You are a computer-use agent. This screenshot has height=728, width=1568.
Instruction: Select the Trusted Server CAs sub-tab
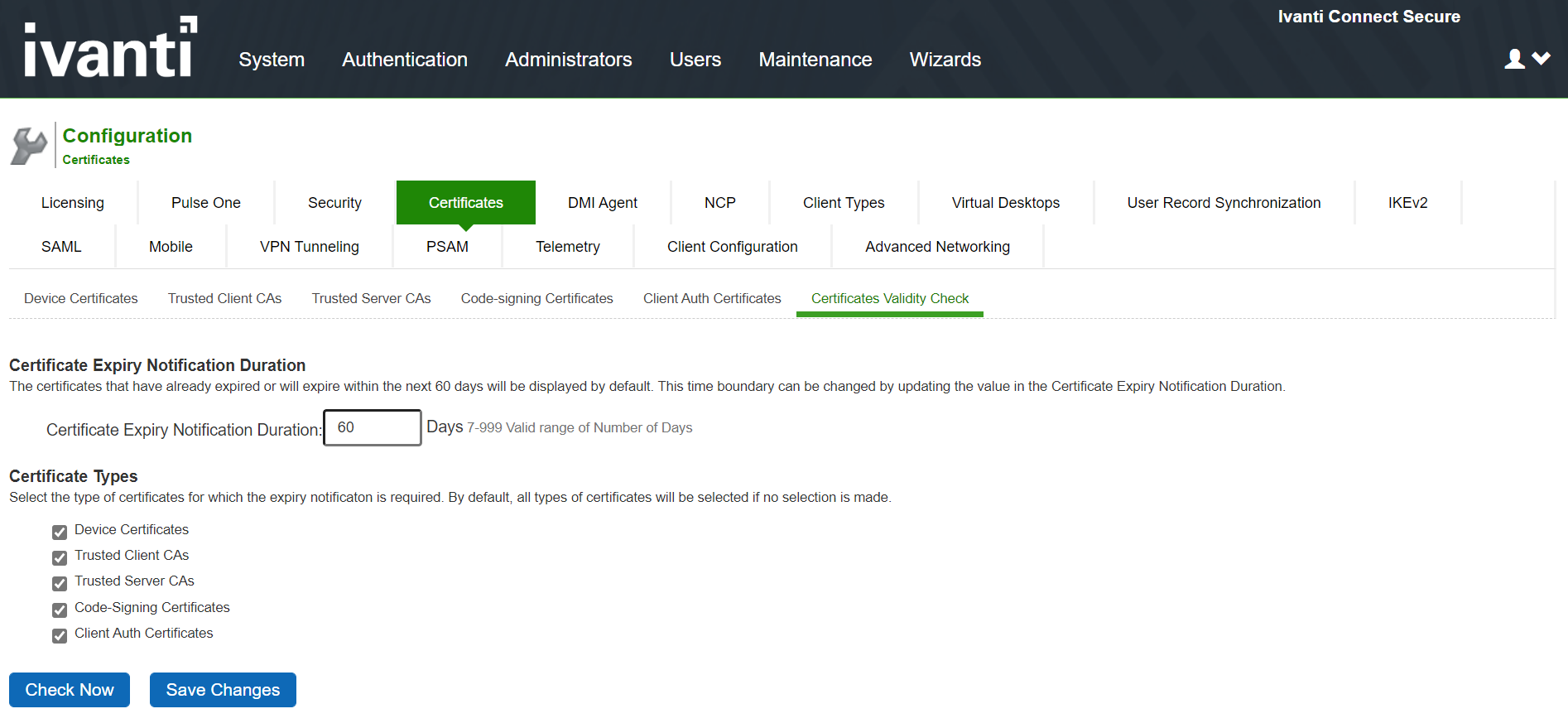(371, 298)
